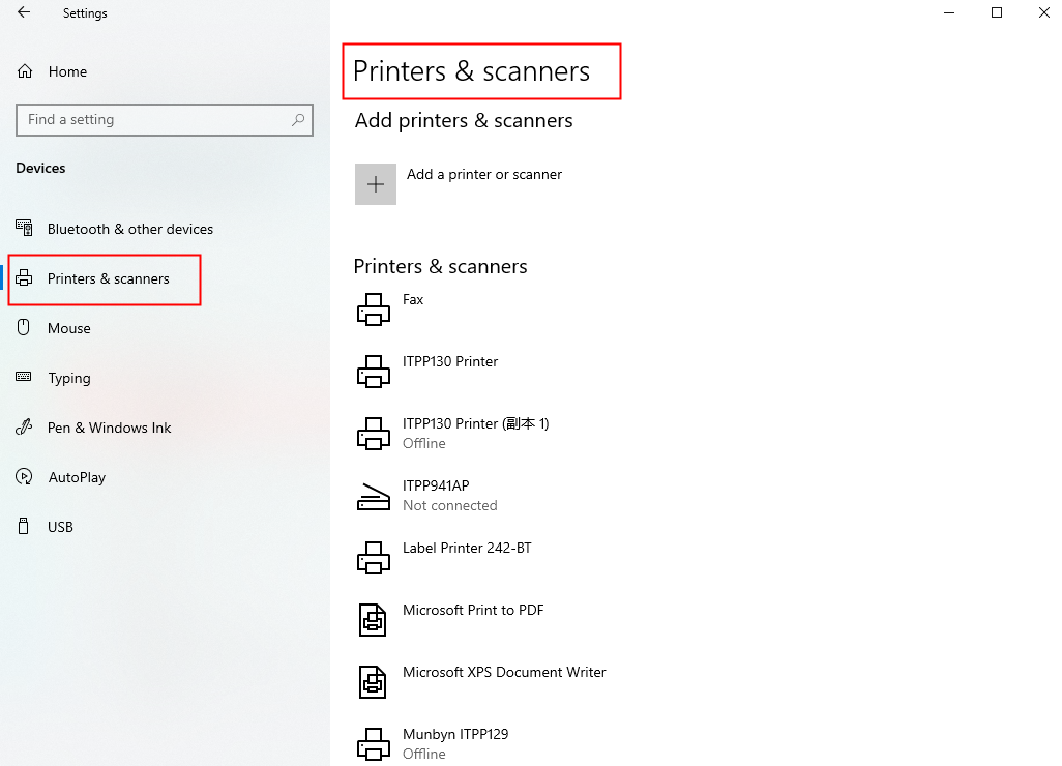The image size is (1062, 766).
Task: Click the Typing keyboard icon
Action: pyautogui.click(x=24, y=377)
